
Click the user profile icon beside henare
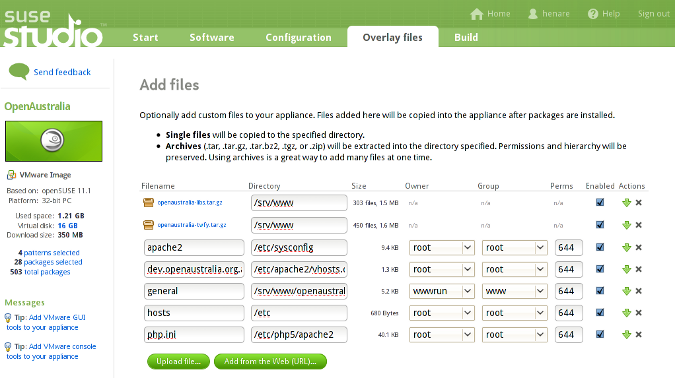[x=533, y=14]
